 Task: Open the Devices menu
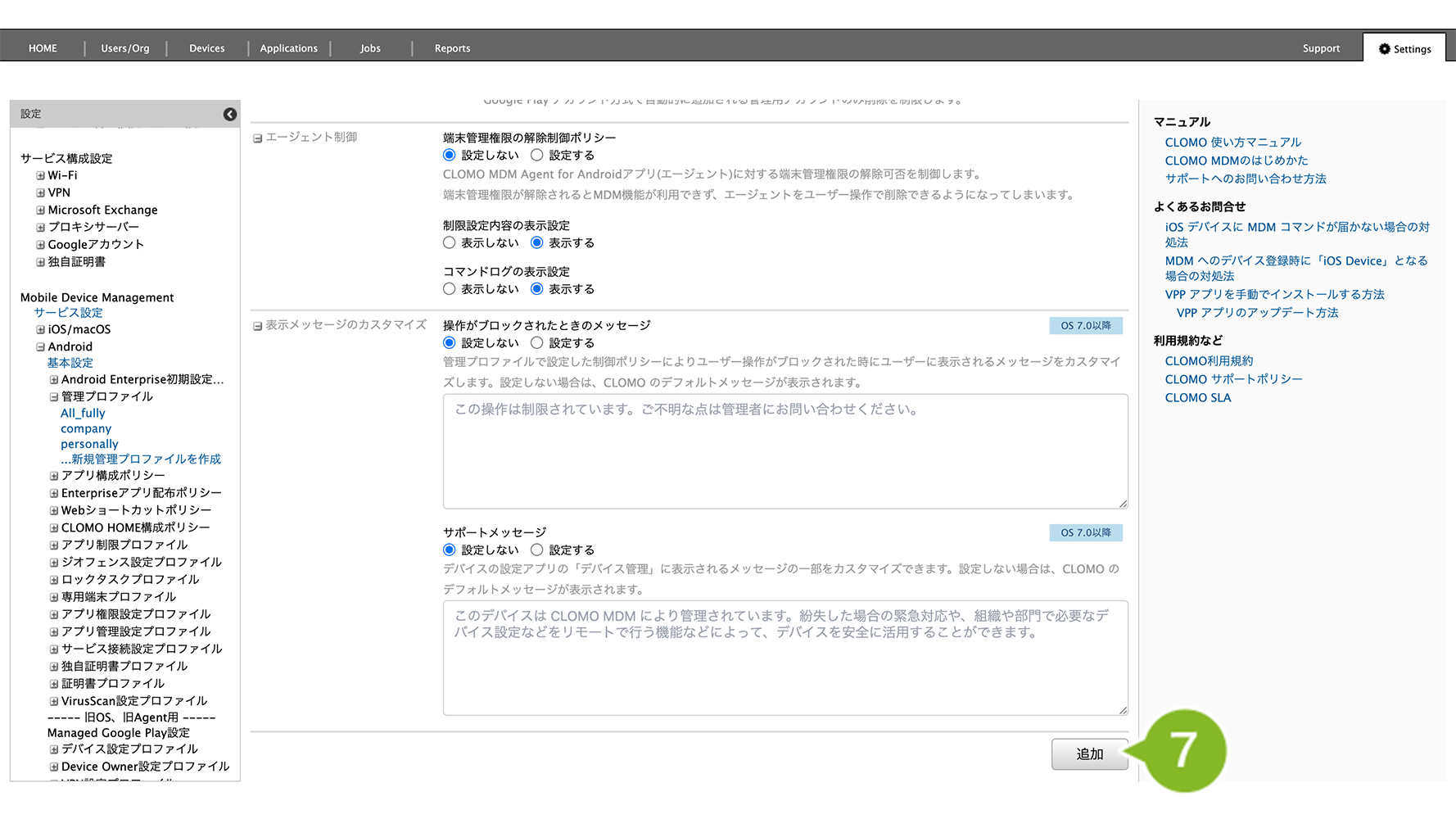(206, 48)
